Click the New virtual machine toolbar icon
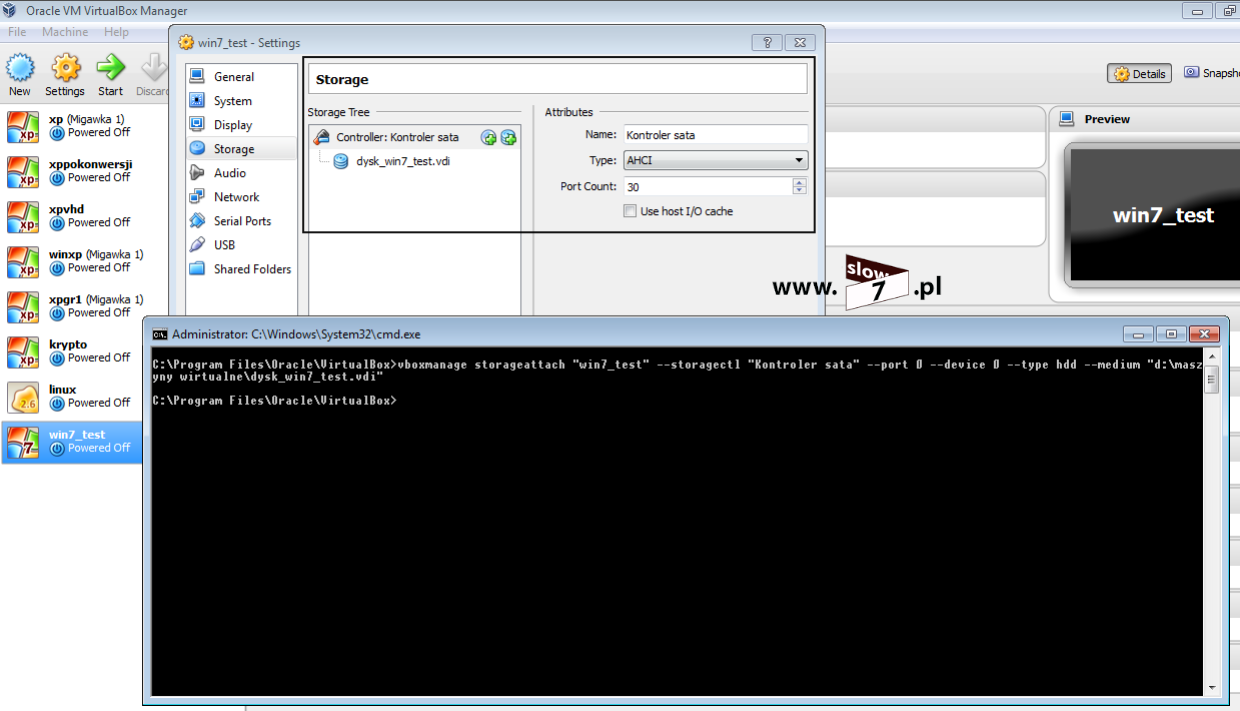Image resolution: width=1240 pixels, height=711 pixels. coord(20,75)
